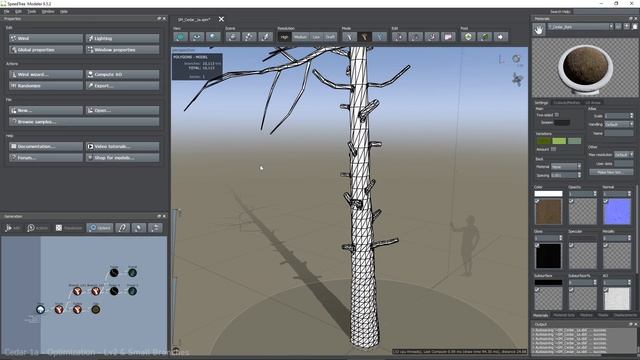Click the first icon in the Mode toolbar group
The width and height of the screenshot is (640, 360).
[x=349, y=37]
